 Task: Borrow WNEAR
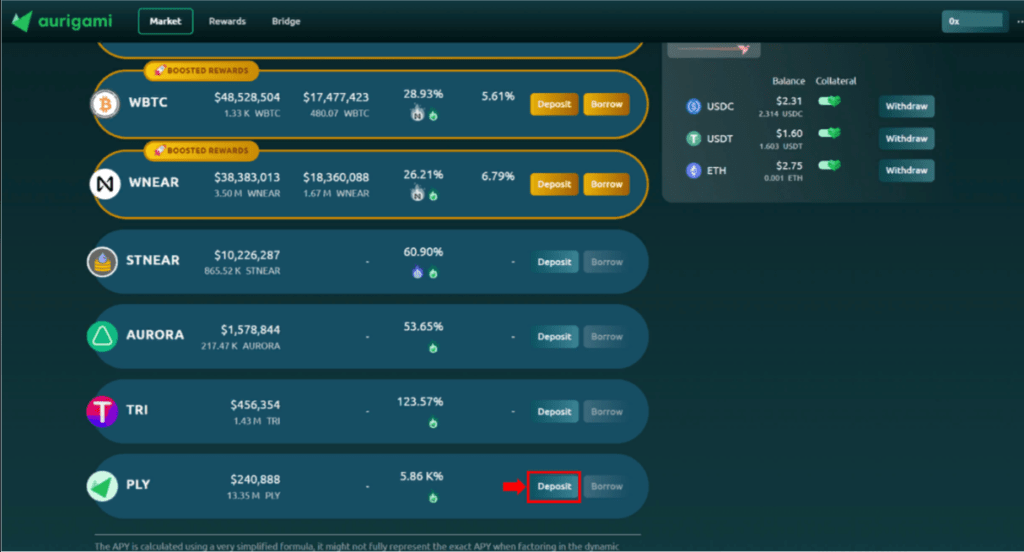pos(607,184)
